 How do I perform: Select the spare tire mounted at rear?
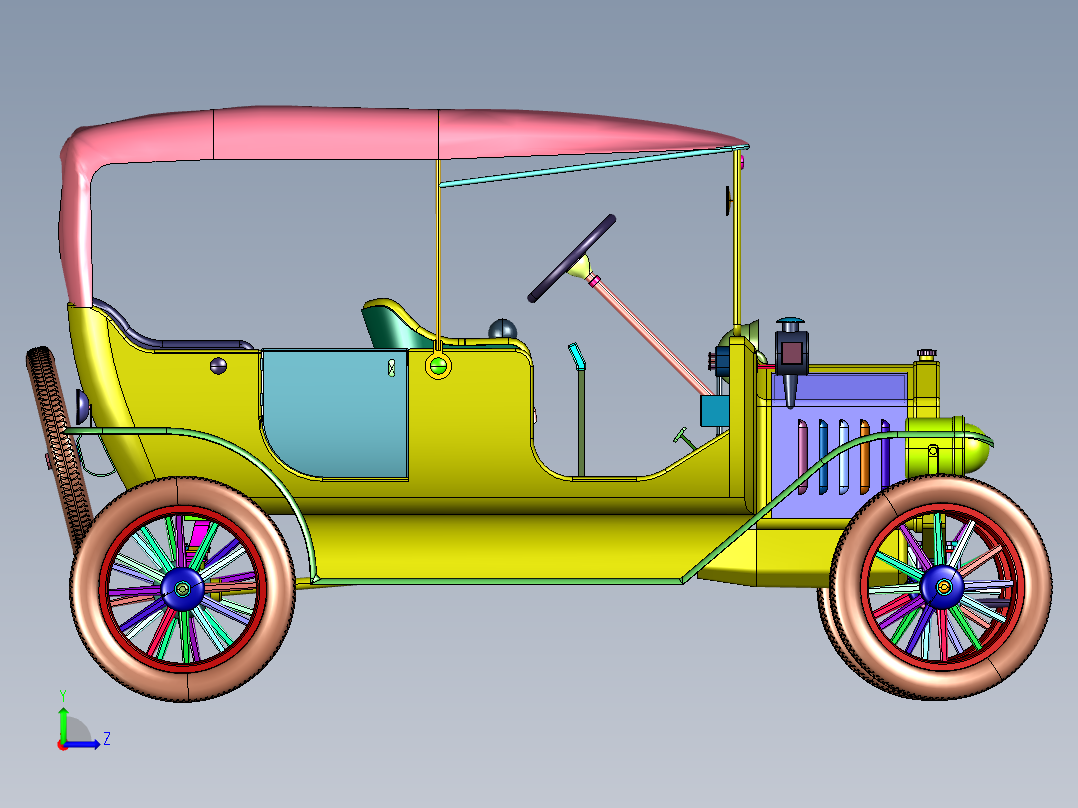58,445
